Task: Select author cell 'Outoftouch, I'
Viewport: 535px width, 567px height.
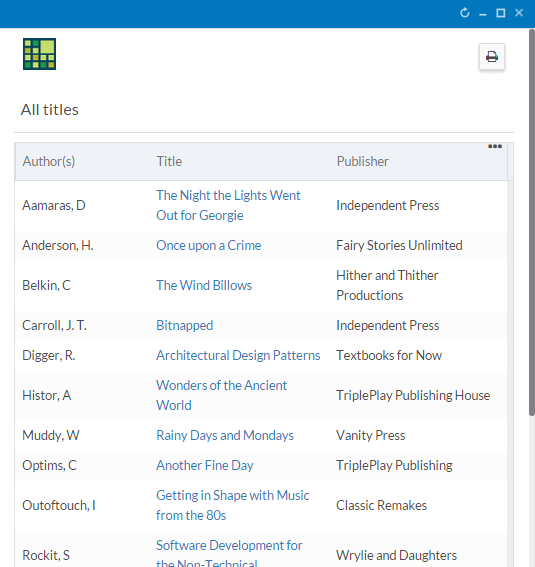Action: click(59, 505)
